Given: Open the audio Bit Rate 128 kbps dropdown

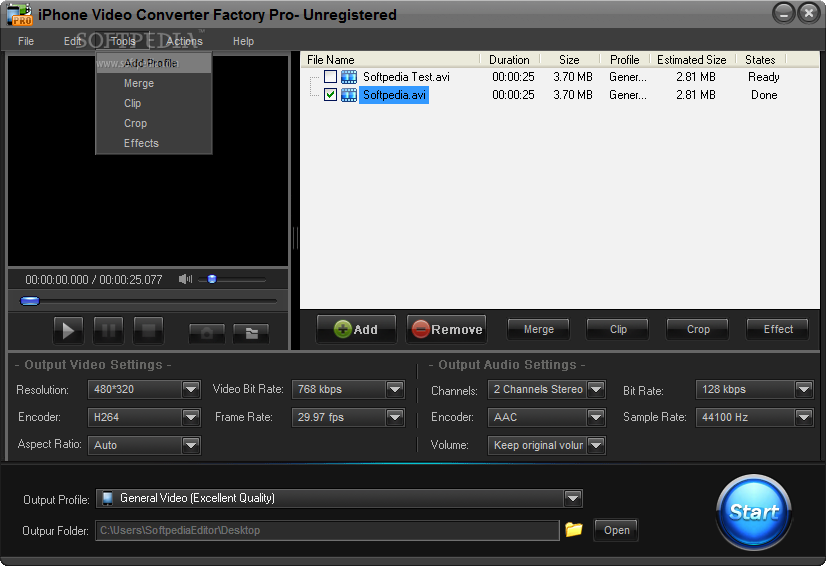Looking at the screenshot, I should pos(804,389).
